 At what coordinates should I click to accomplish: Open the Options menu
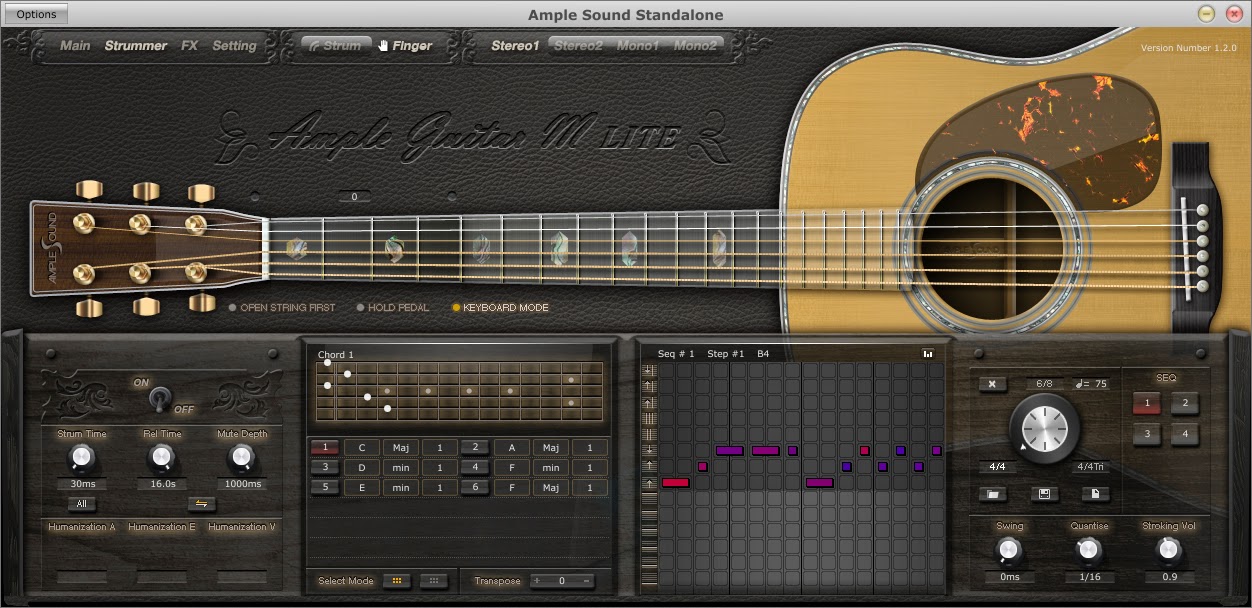(37, 14)
